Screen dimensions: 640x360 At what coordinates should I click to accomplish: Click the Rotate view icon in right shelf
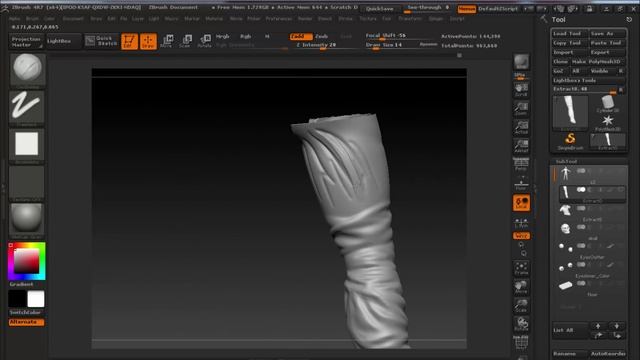tap(521, 324)
